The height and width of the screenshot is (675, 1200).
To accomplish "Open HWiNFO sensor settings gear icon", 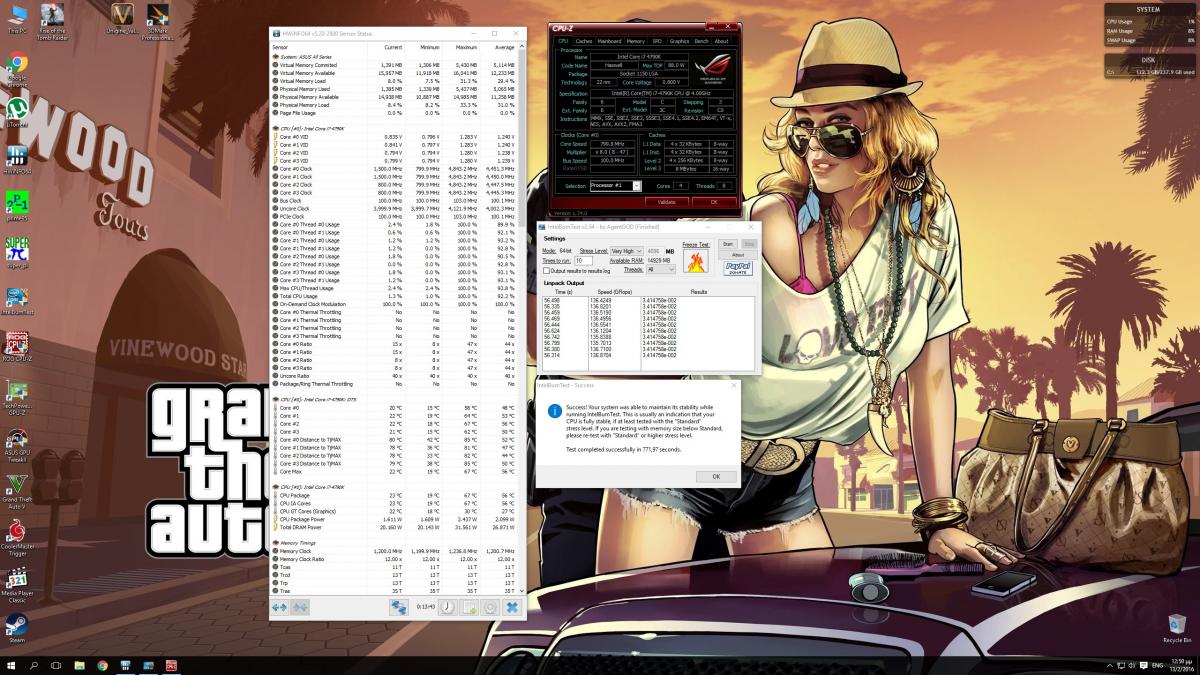I will point(490,607).
